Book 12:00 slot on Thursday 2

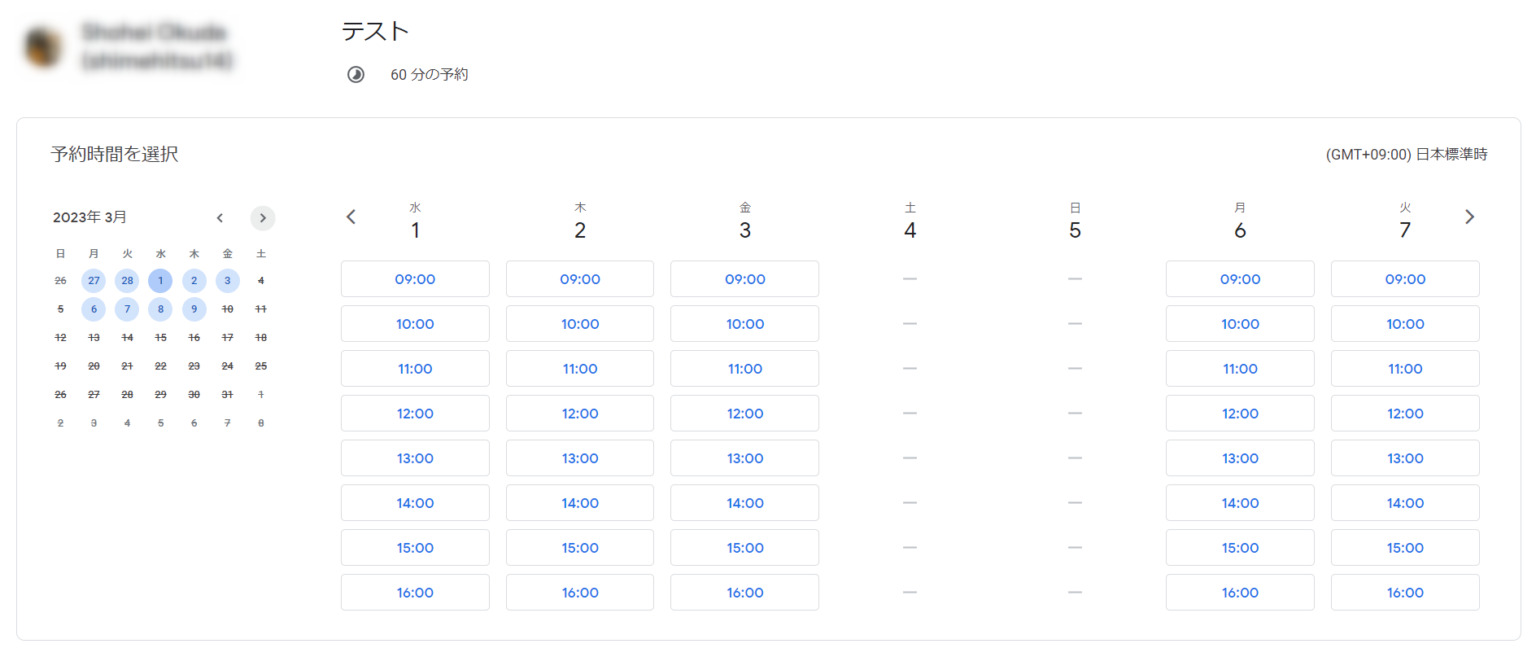(x=580, y=413)
